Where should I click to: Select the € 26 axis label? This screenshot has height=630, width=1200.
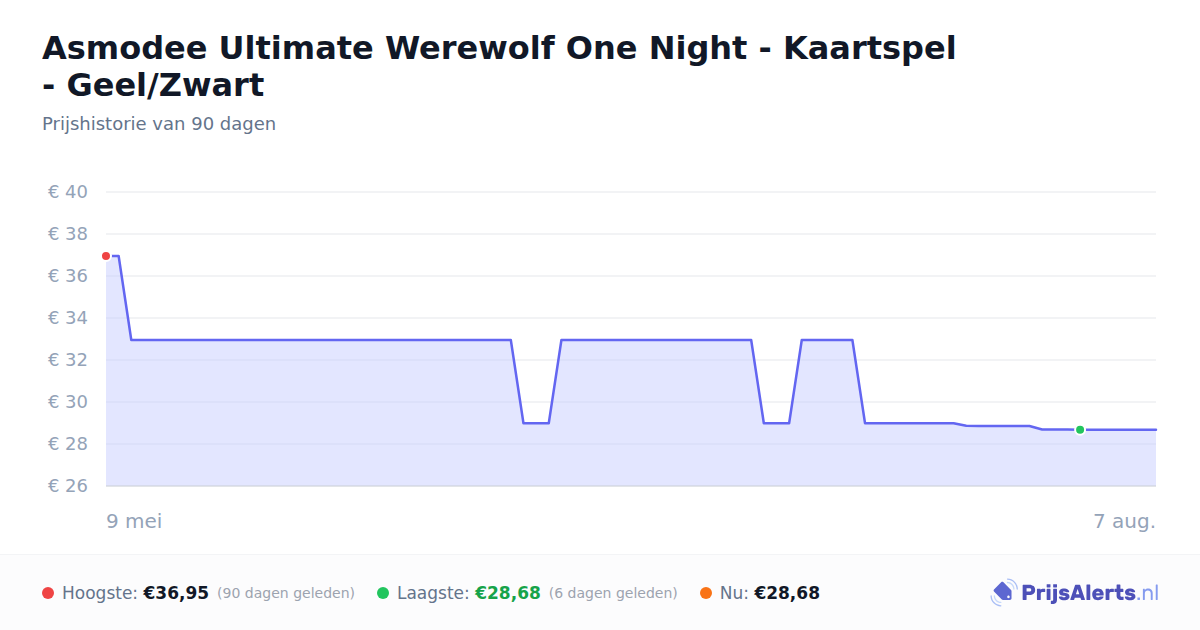pyautogui.click(x=68, y=486)
